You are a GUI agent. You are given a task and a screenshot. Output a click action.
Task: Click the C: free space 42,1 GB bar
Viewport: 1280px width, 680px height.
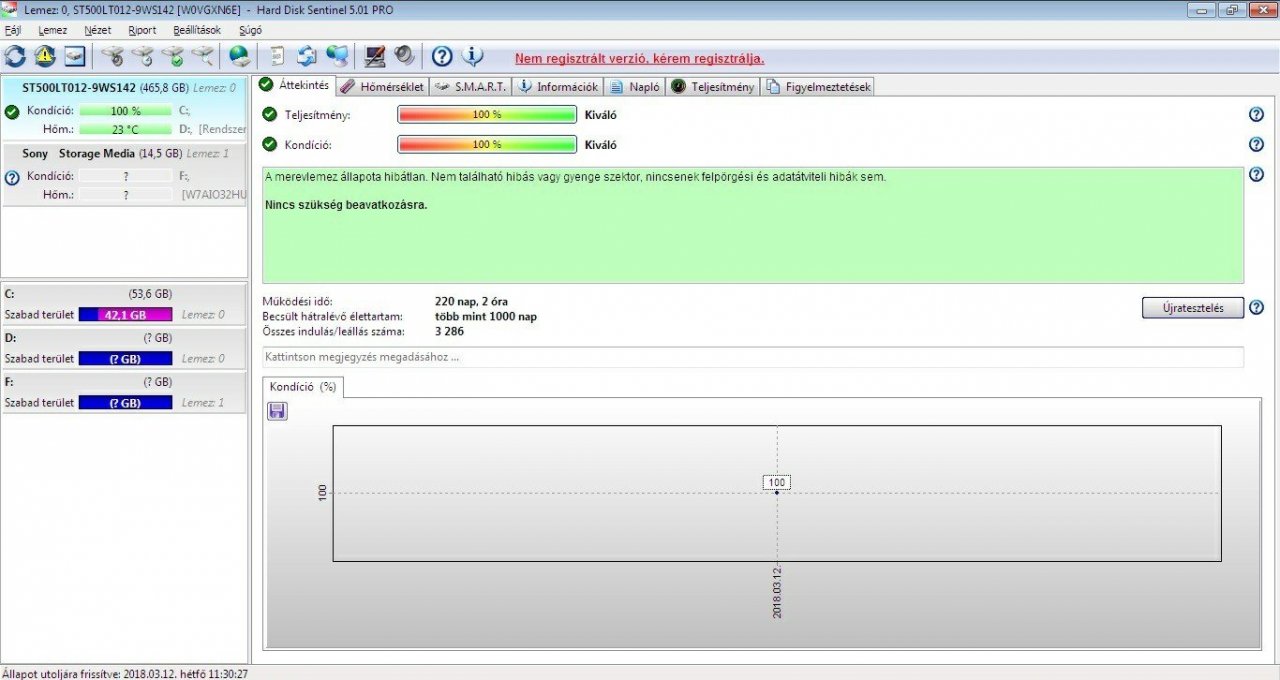pos(125,314)
